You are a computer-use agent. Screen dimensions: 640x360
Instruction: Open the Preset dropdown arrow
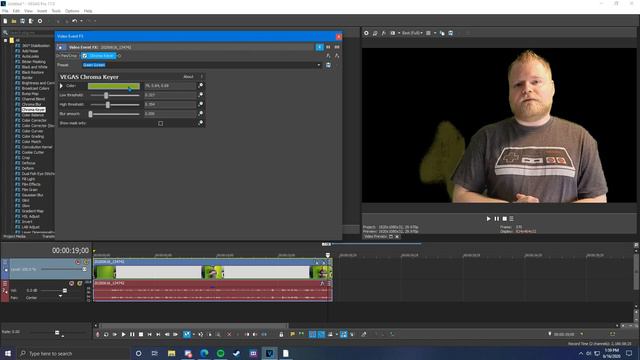click(319, 65)
